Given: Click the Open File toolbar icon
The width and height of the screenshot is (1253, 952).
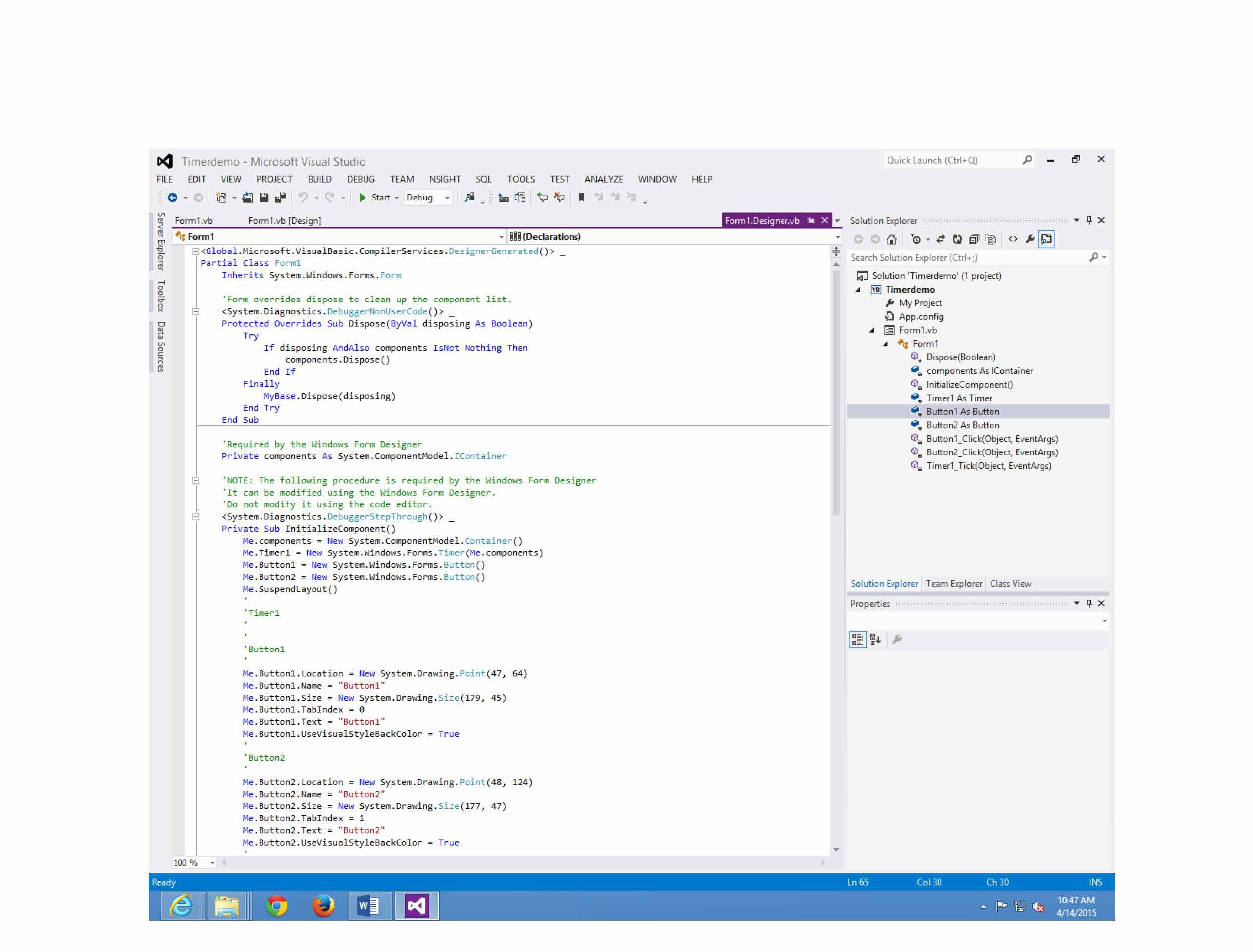Looking at the screenshot, I should tap(247, 197).
